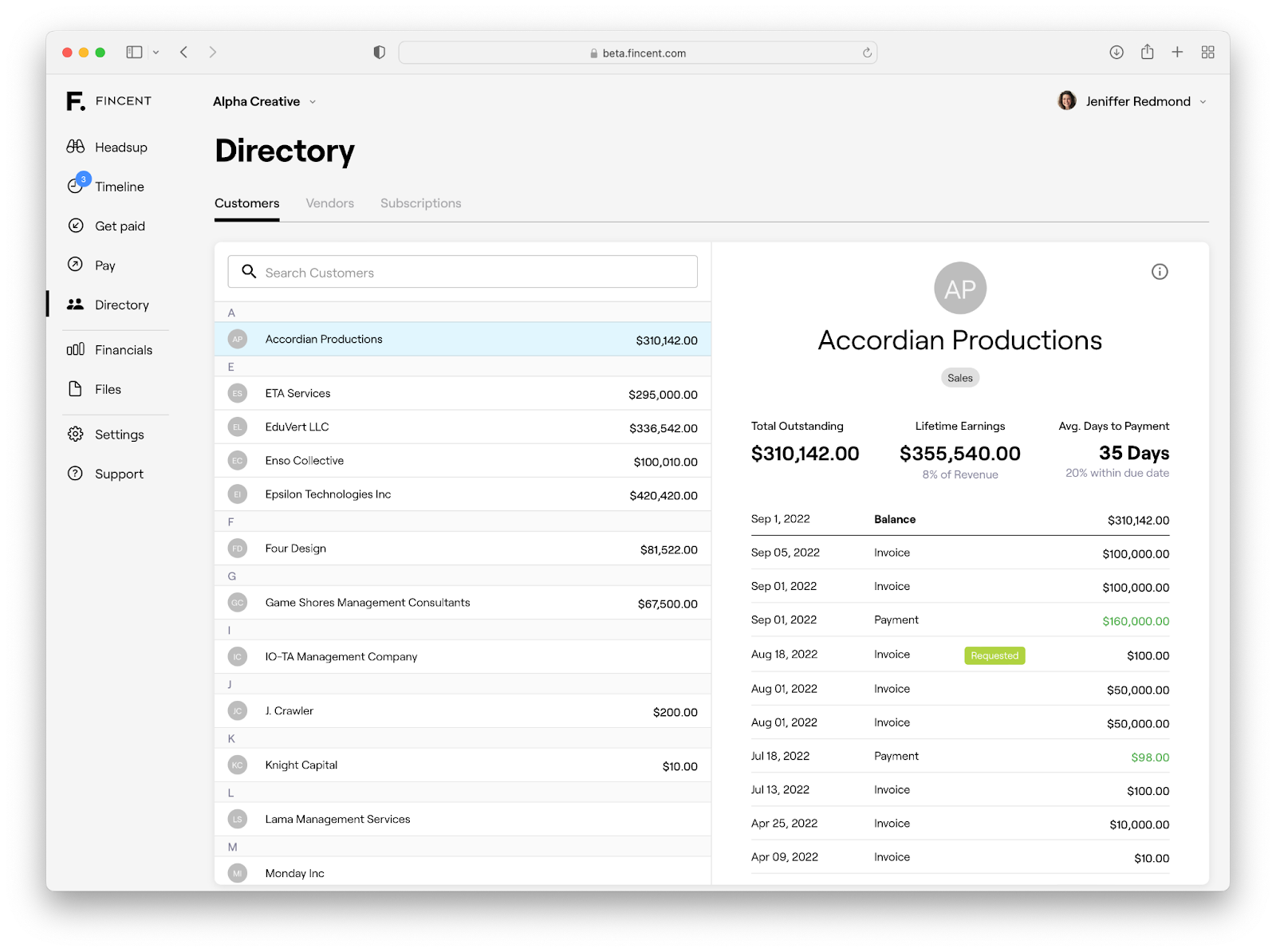
Task: Click the Timeline clock icon with badge
Action: click(77, 184)
